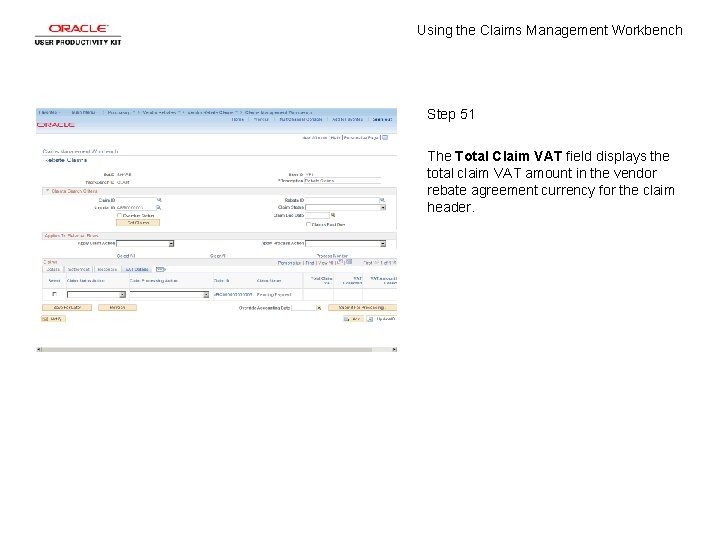Image resolution: width=720 pixels, height=540 pixels.
Task: Open the Favorites menu
Action: 48,112
